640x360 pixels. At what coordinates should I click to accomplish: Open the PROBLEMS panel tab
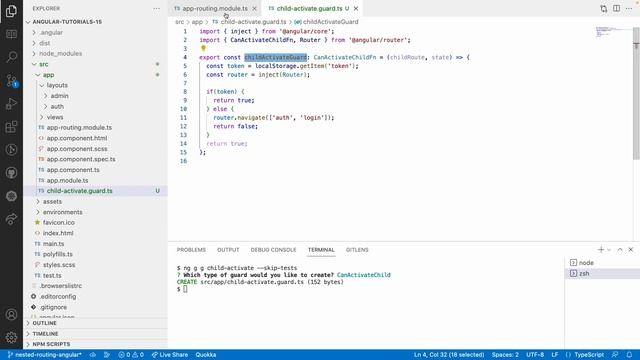[191, 250]
